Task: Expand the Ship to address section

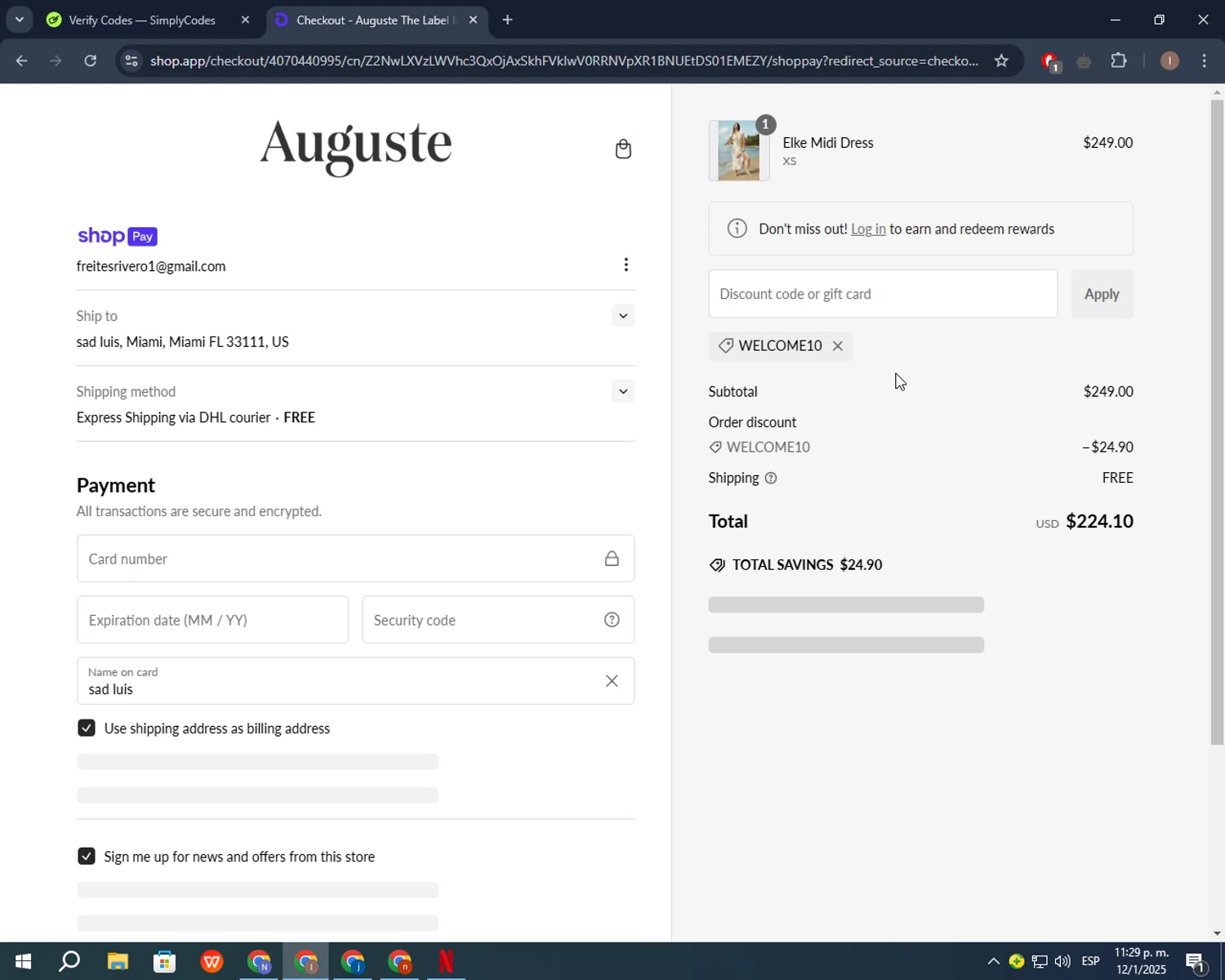Action: [623, 316]
